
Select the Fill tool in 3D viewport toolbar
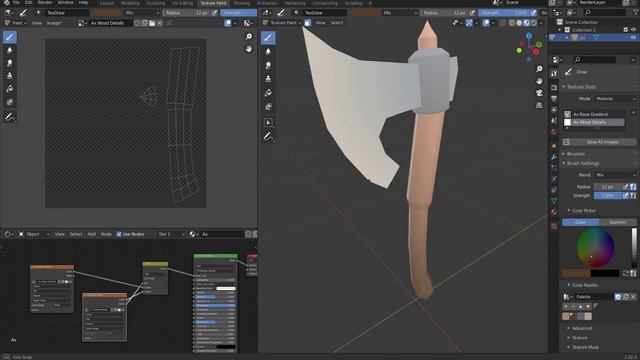click(268, 93)
